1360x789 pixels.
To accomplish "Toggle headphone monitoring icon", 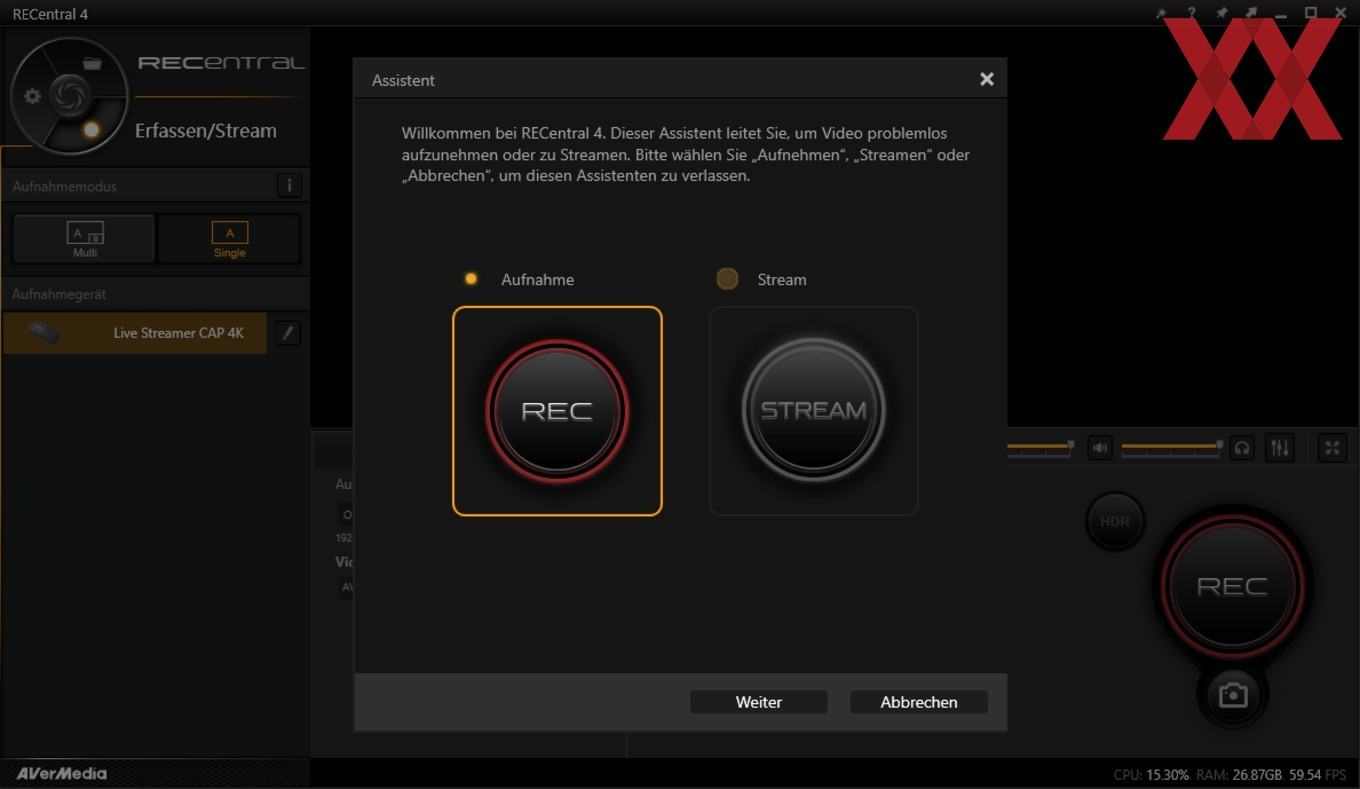I will pyautogui.click(x=1242, y=447).
